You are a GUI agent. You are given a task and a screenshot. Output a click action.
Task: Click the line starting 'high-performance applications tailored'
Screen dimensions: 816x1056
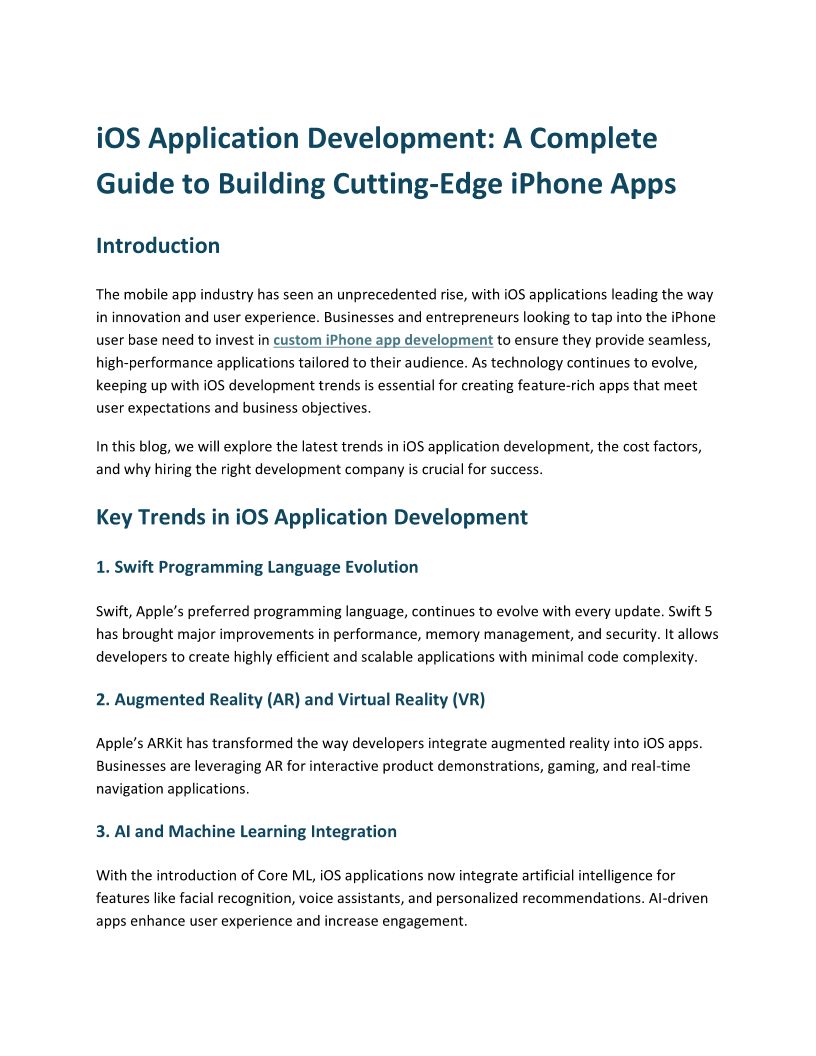(x=404, y=362)
